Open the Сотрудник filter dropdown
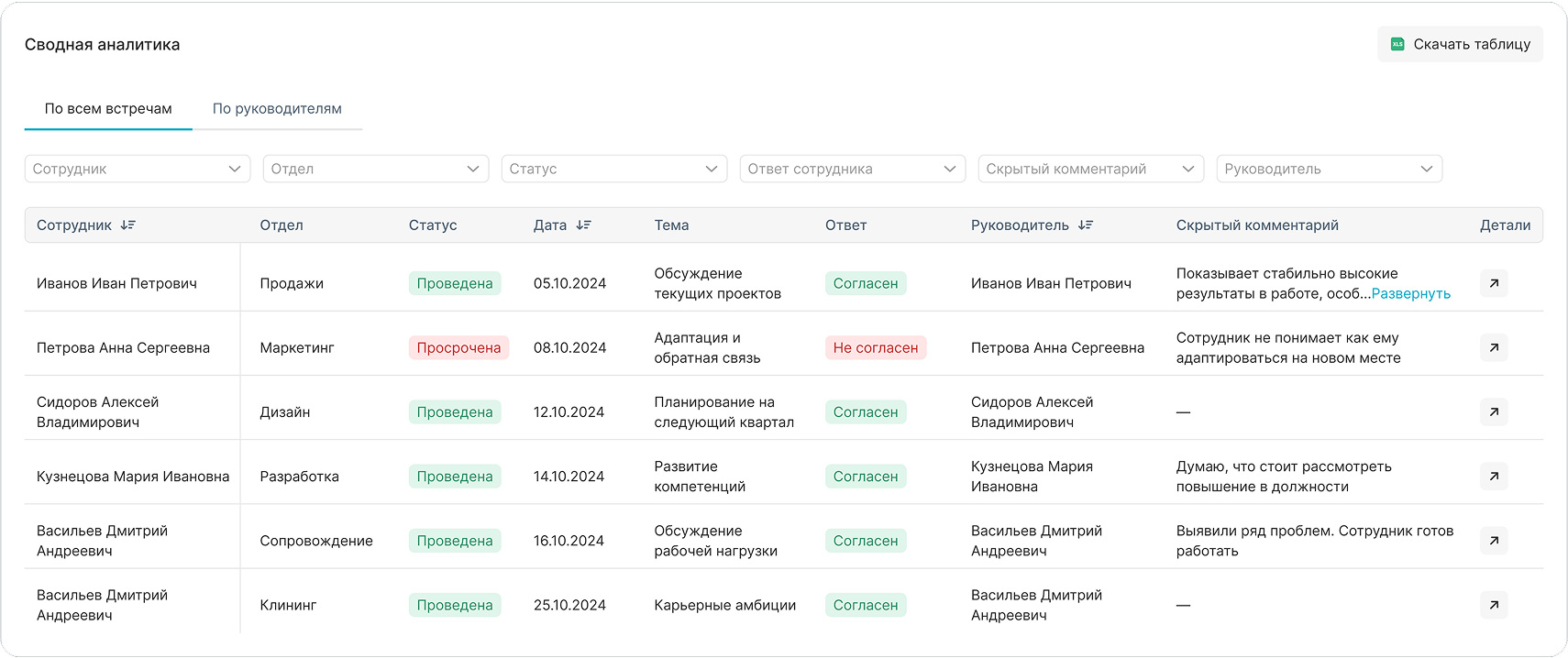The image size is (1568, 658). coord(138,169)
